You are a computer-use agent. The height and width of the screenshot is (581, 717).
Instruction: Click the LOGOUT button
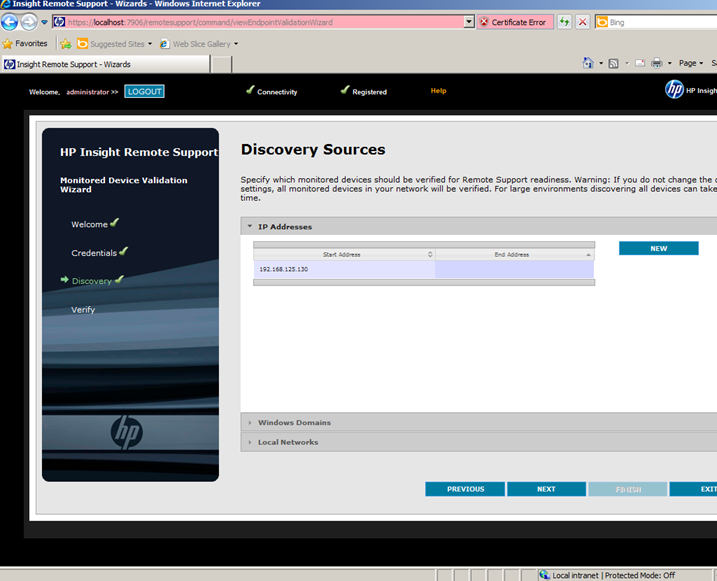point(144,91)
